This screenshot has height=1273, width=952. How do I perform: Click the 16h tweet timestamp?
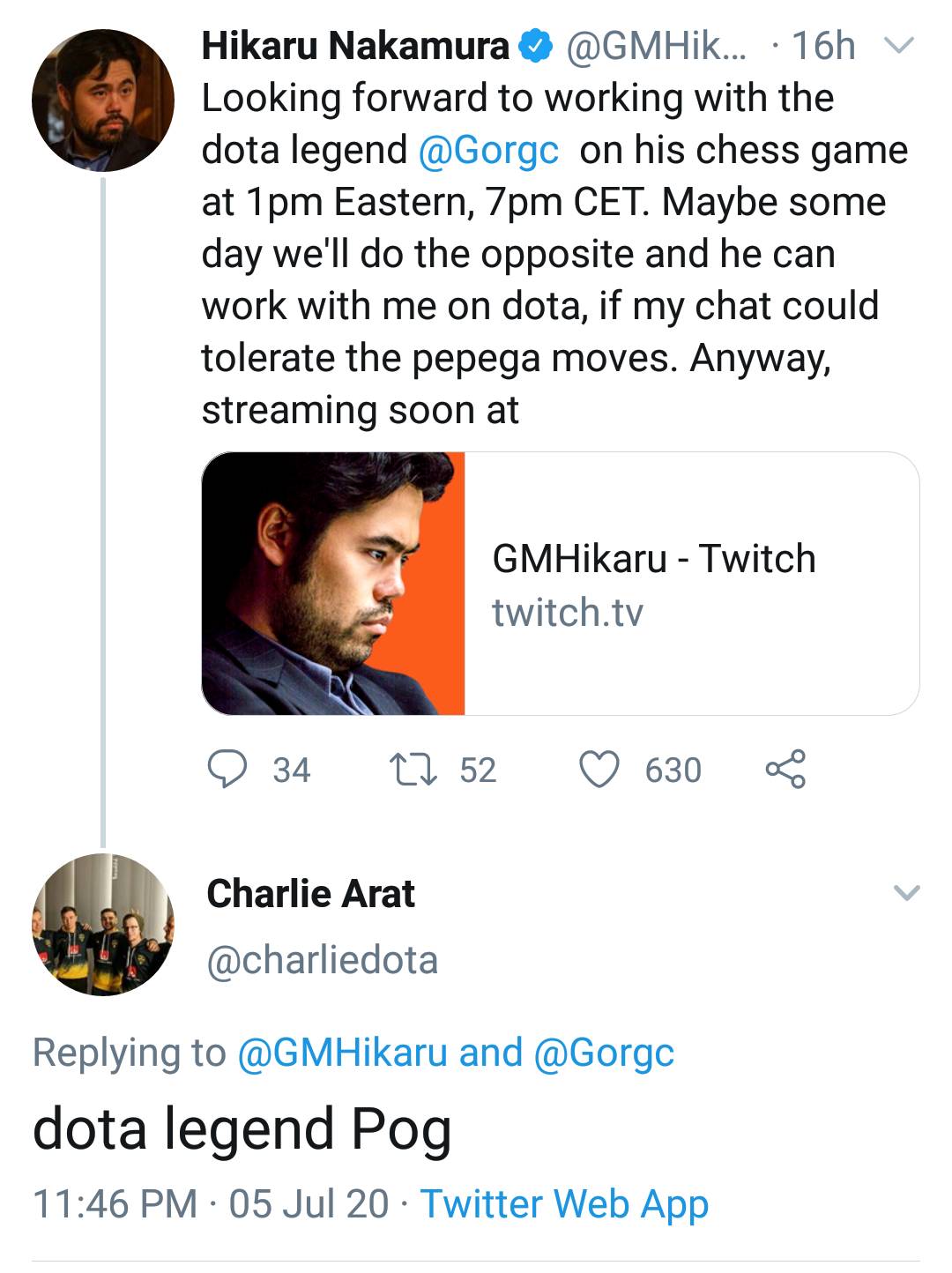click(x=824, y=46)
